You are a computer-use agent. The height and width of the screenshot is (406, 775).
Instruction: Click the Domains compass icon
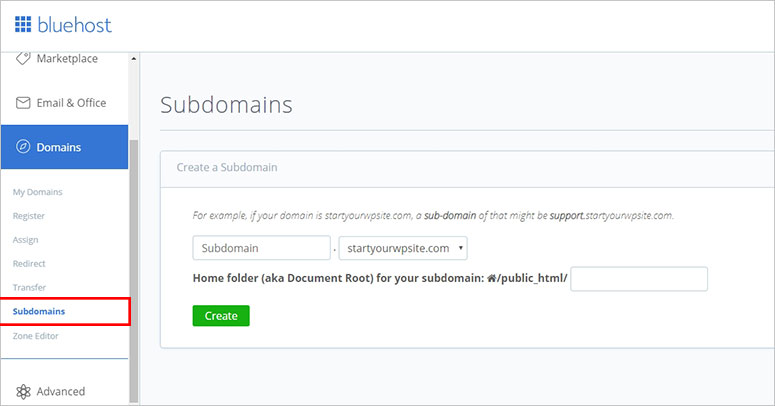click(x=23, y=147)
